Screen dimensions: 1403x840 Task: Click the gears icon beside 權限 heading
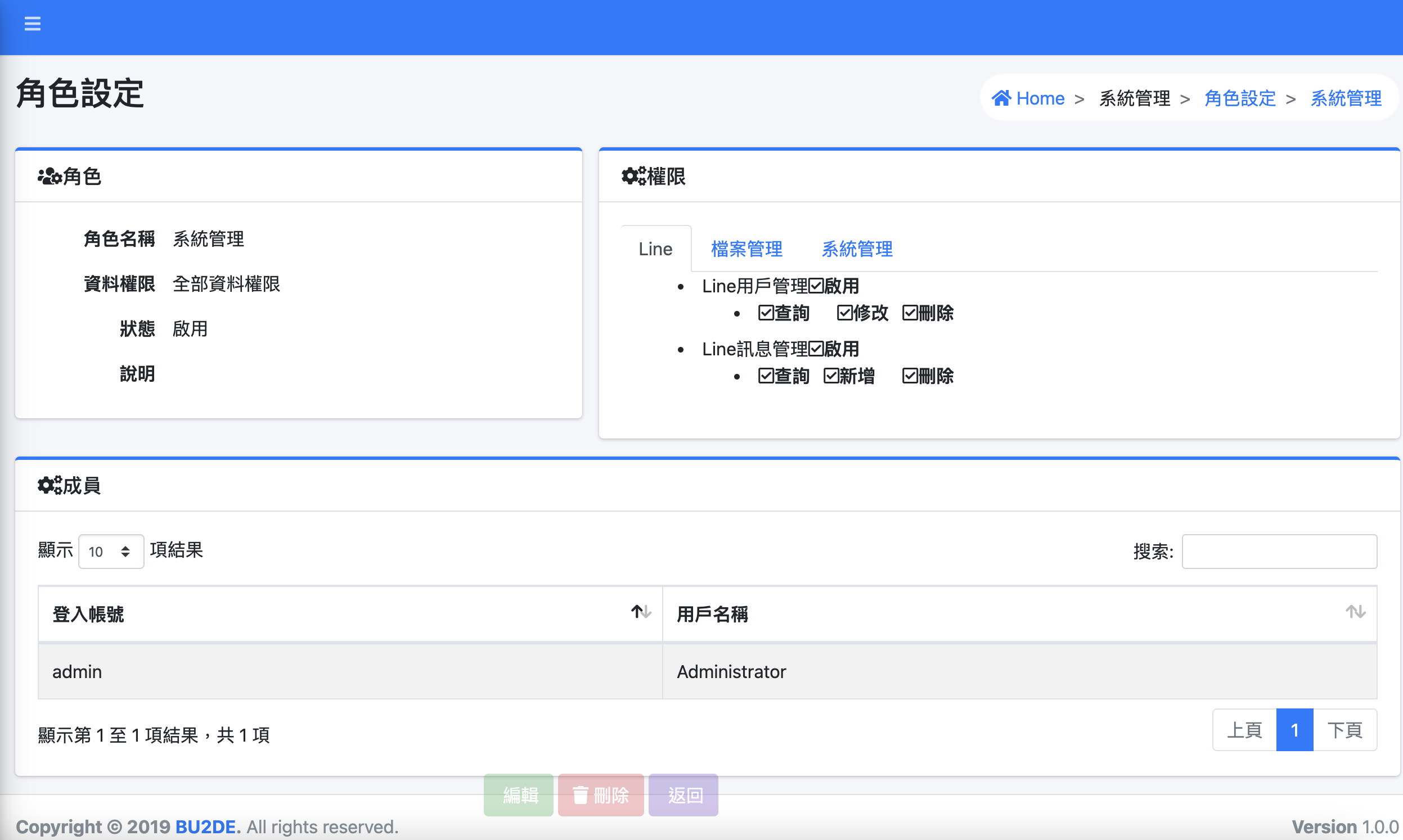(x=633, y=176)
